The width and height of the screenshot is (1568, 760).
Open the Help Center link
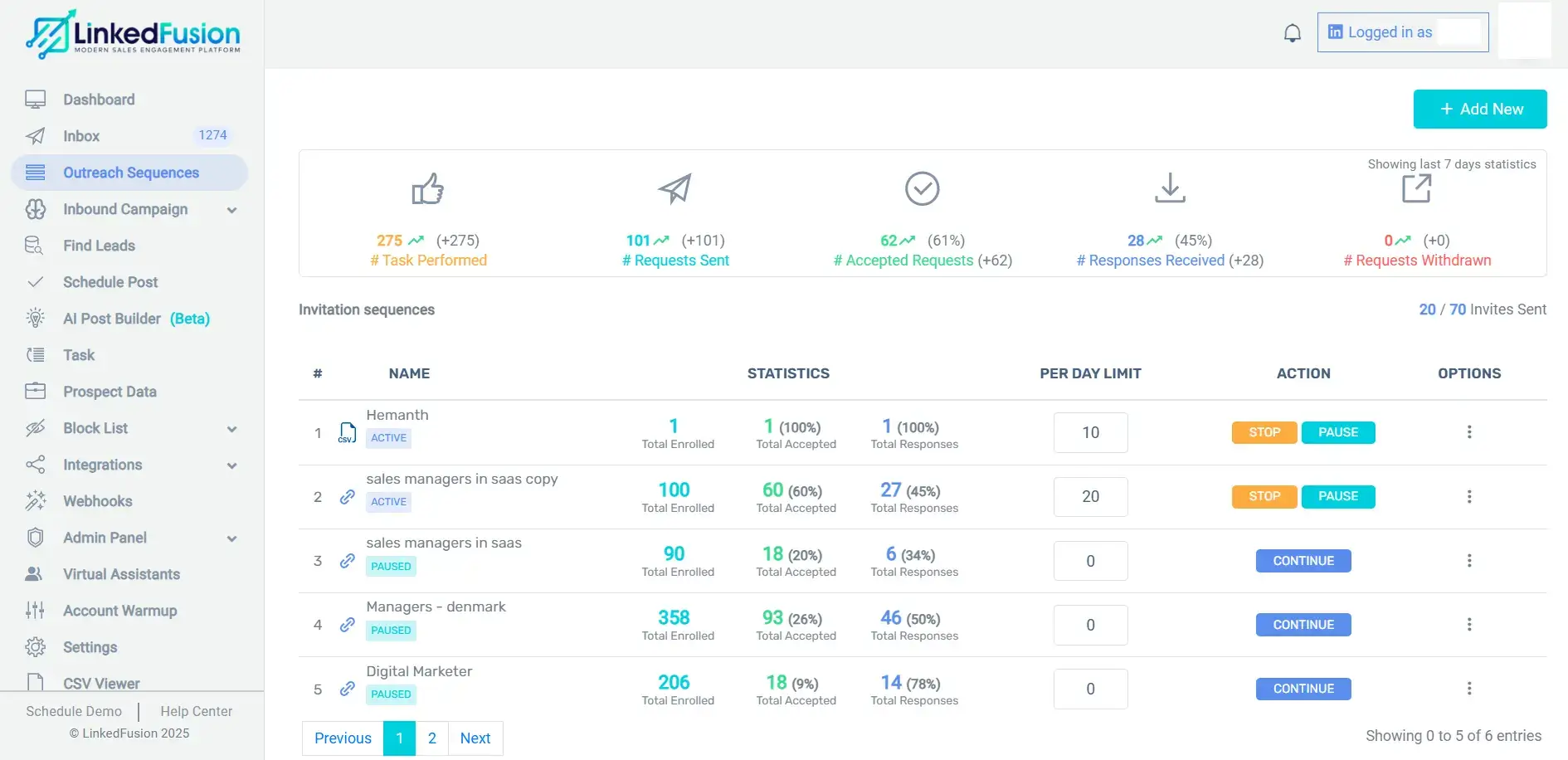[x=196, y=711]
